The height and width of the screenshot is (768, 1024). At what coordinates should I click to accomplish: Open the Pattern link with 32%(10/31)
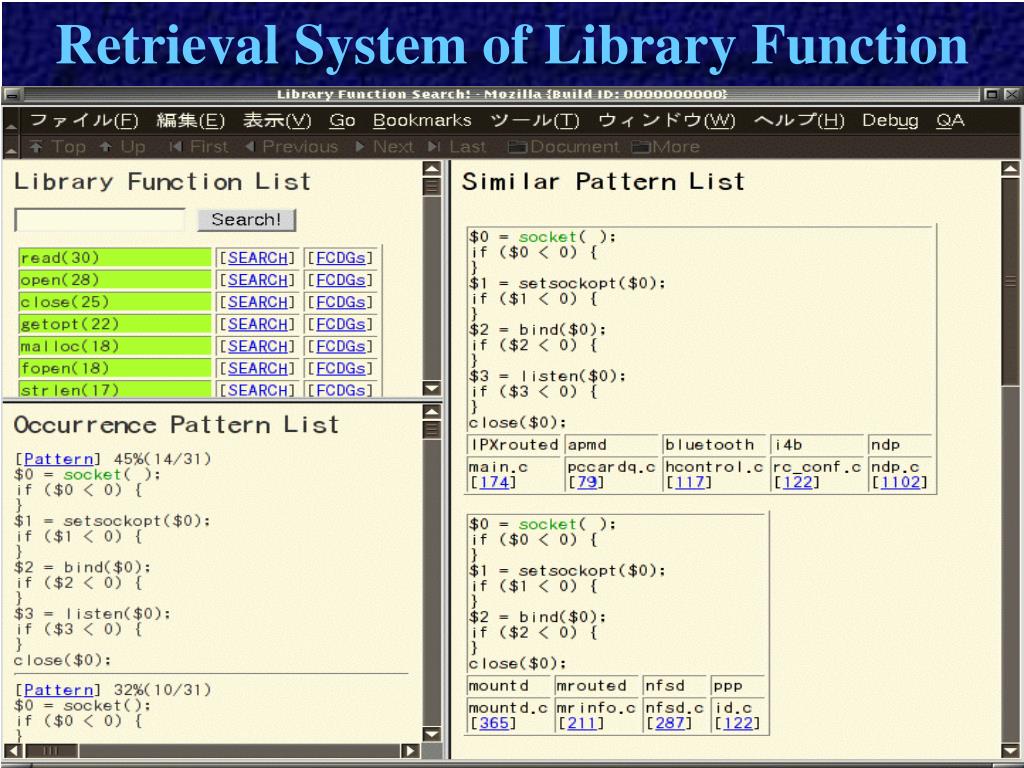58,690
